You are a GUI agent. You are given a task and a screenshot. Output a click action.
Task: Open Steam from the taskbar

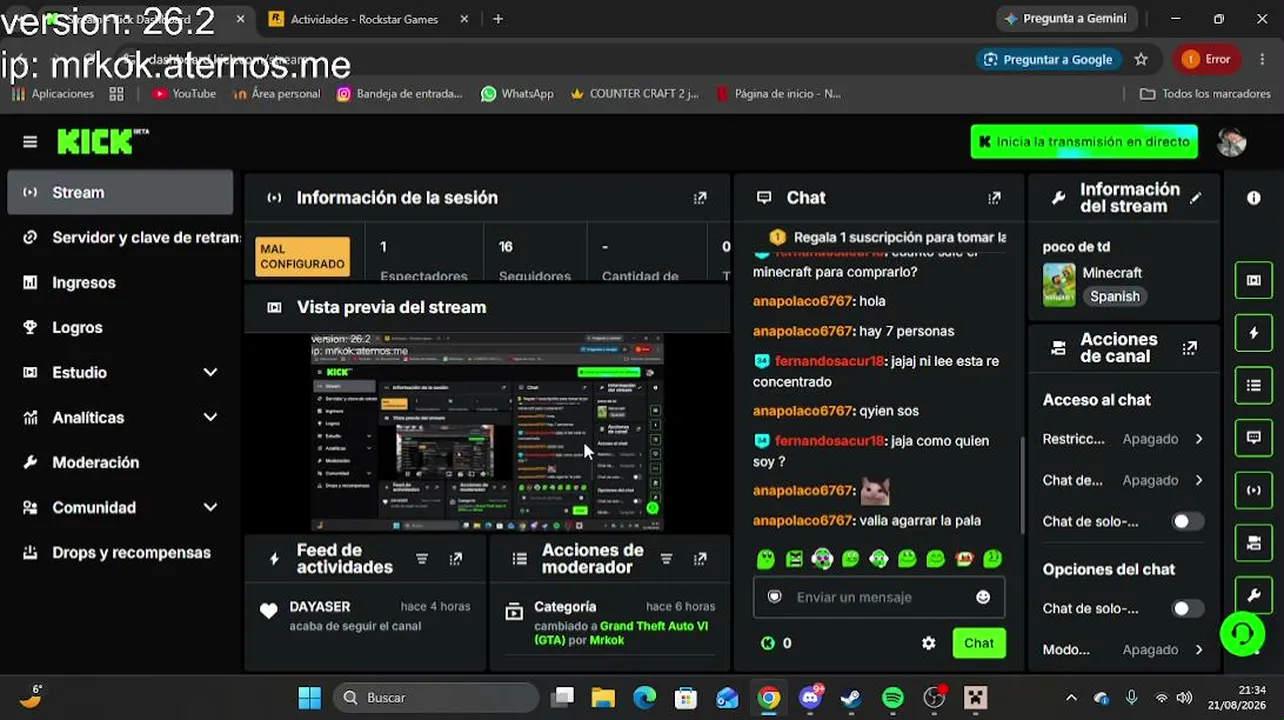click(x=851, y=697)
